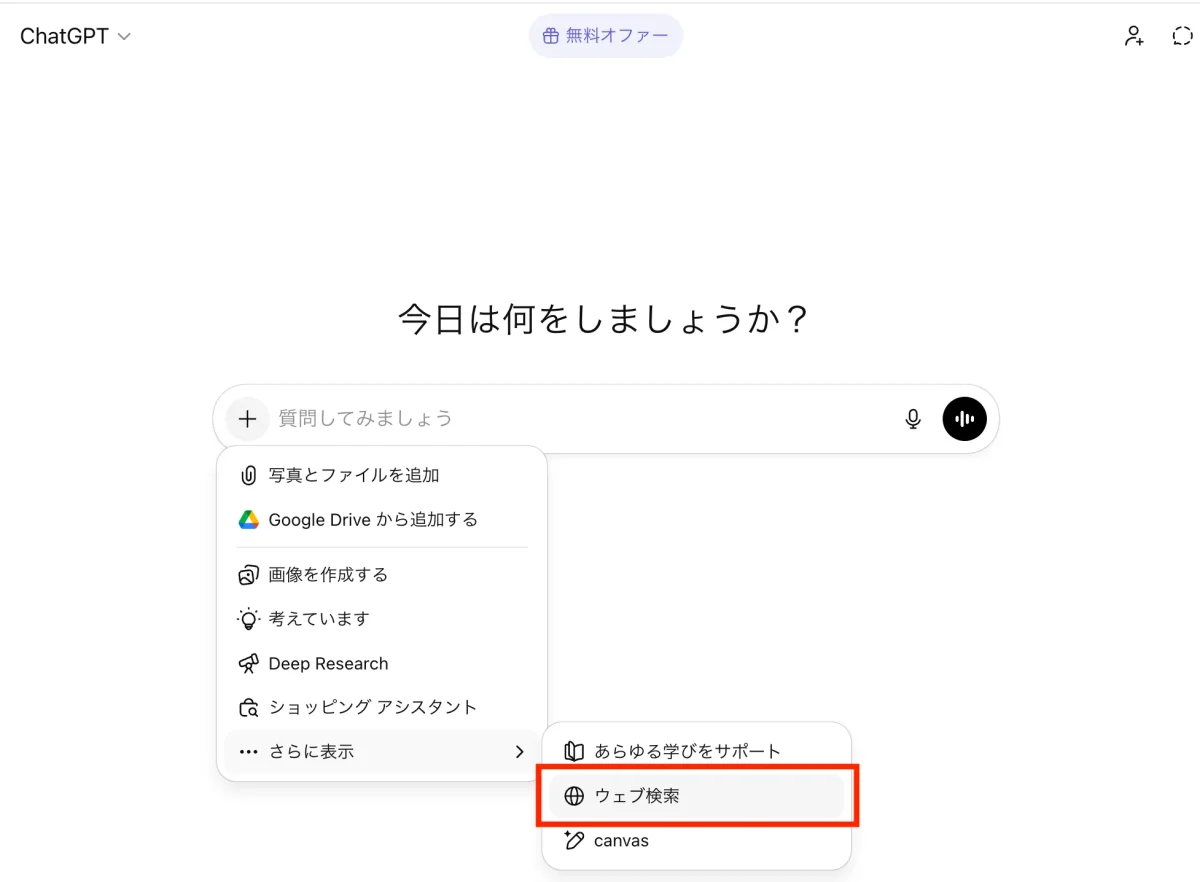Click the gift icon in 無料オファー
The width and height of the screenshot is (1200, 882).
550,37
